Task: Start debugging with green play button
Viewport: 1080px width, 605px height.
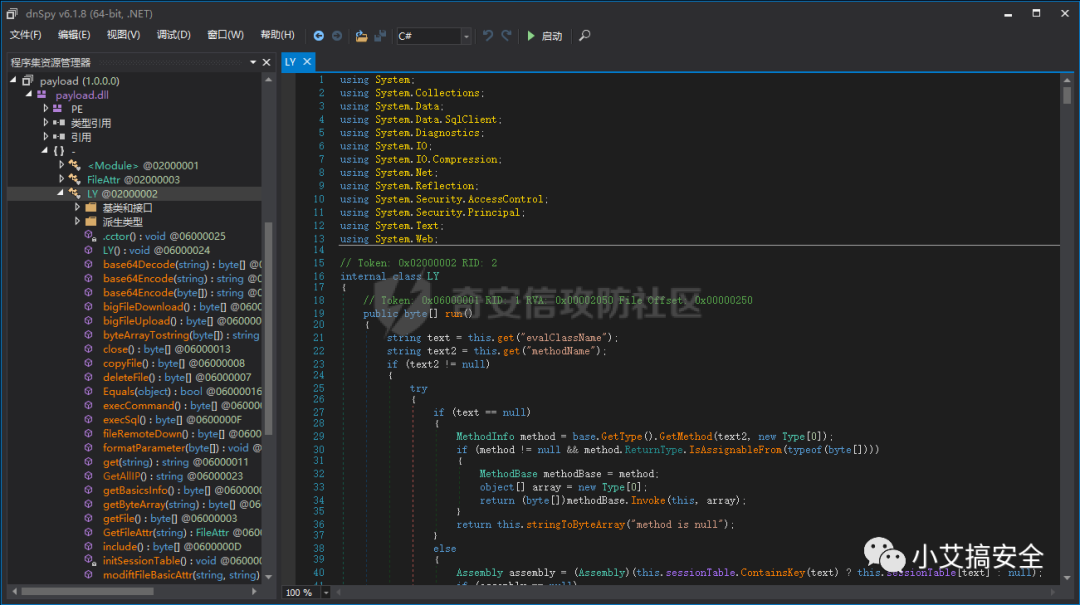Action: pos(544,36)
